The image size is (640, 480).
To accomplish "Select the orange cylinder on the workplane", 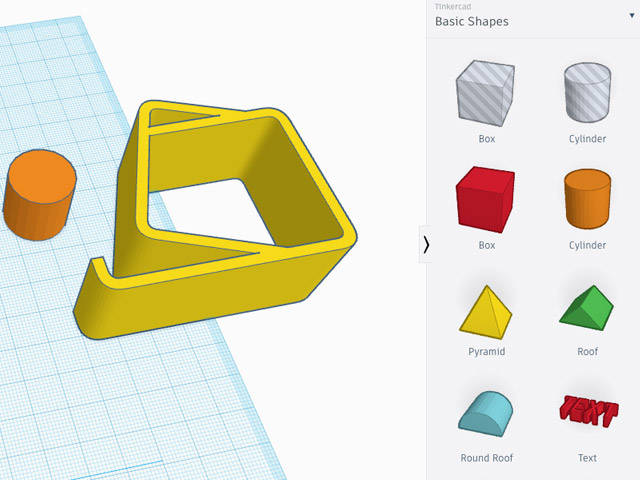I will [x=40, y=197].
